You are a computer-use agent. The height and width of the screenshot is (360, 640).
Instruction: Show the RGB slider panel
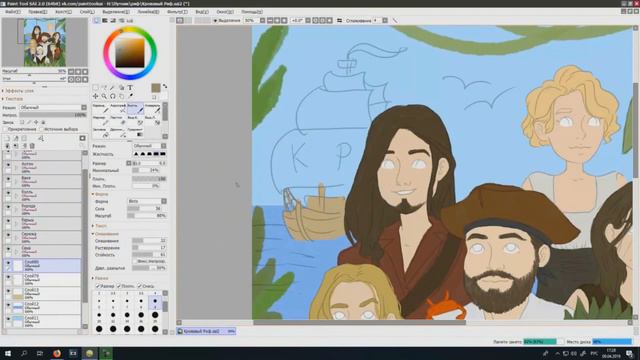click(105, 20)
